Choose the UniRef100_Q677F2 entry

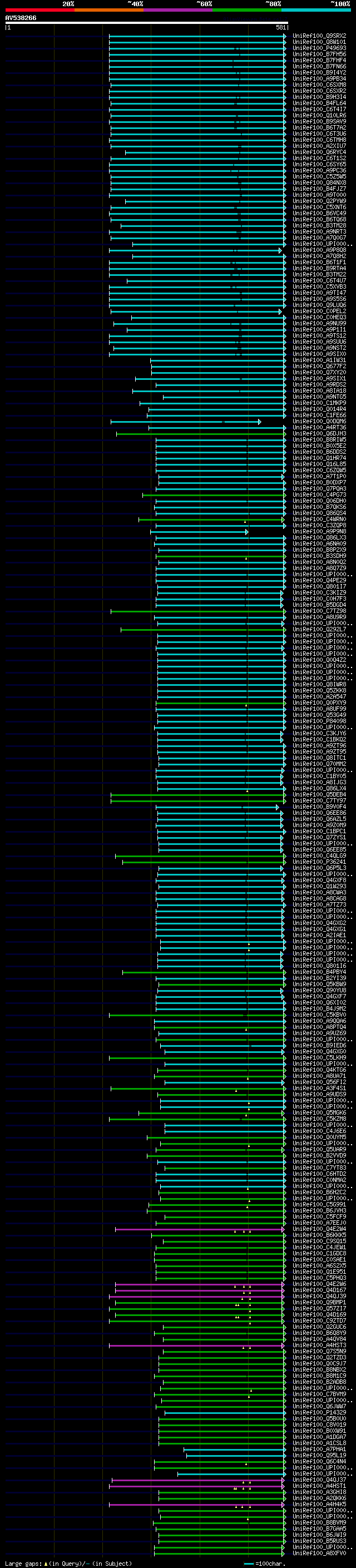click(x=319, y=367)
